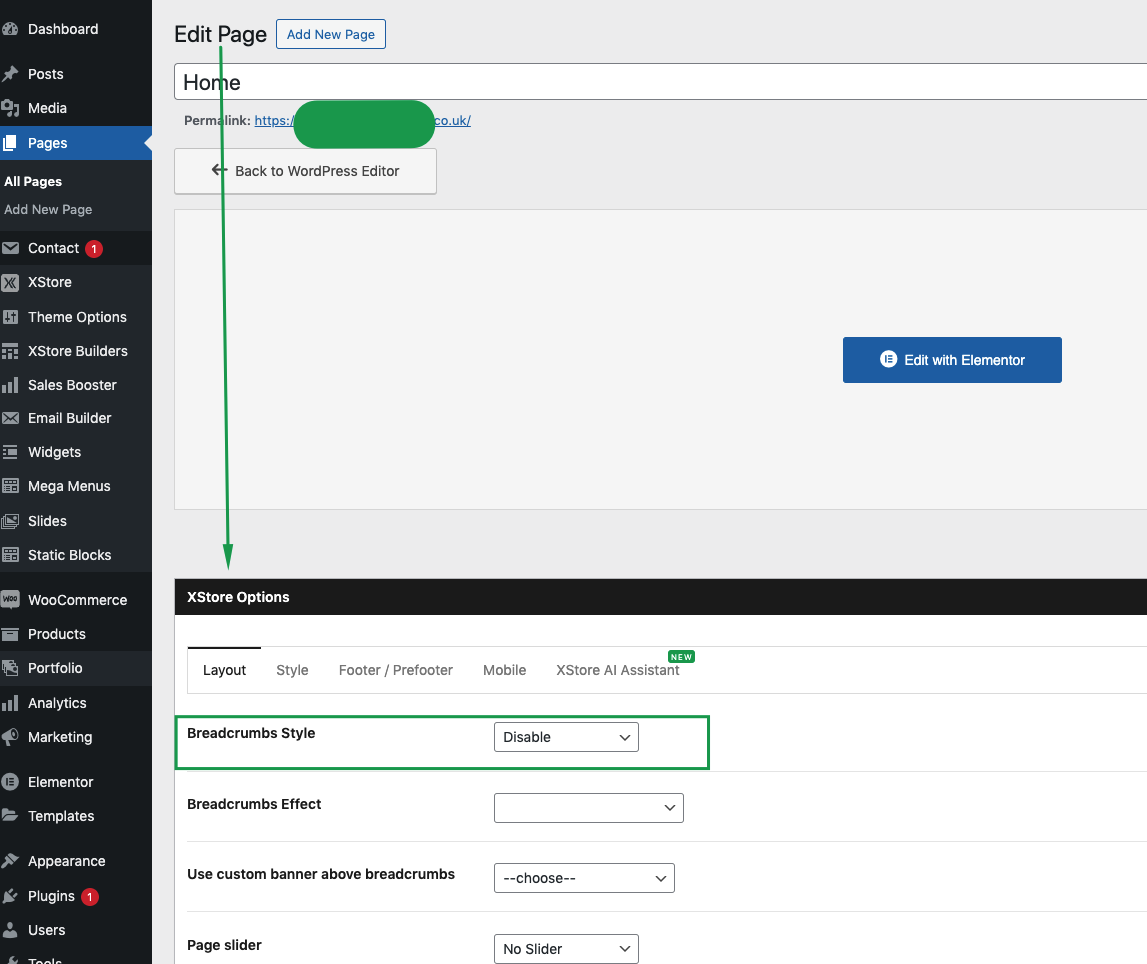Go to the Theme Options label
Image resolution: width=1147 pixels, height=964 pixels.
(78, 317)
